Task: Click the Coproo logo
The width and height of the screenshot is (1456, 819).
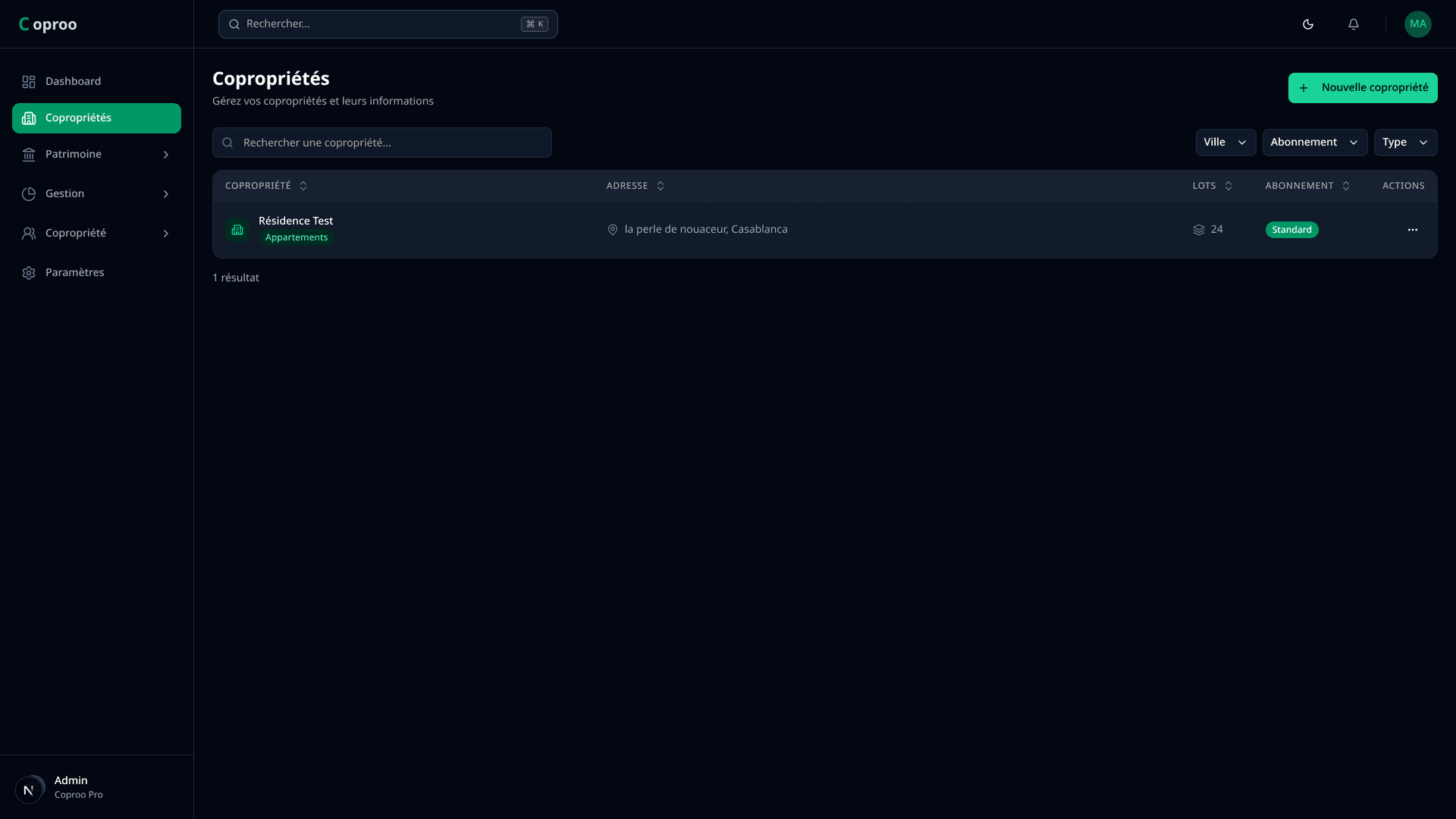Action: [48, 24]
